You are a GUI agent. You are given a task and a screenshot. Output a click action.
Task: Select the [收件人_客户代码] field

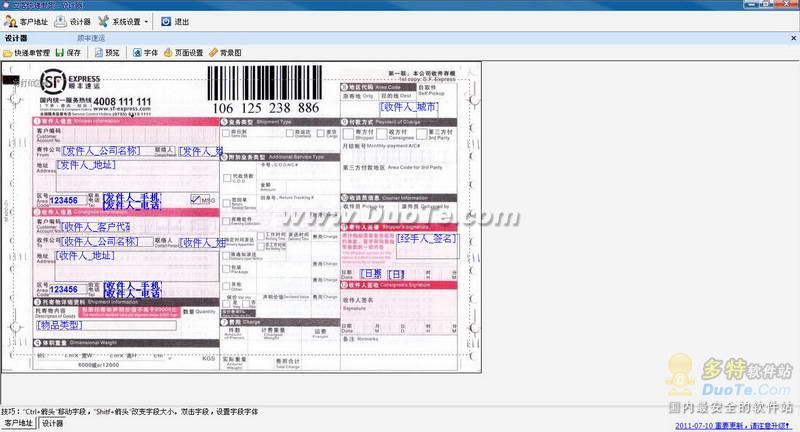95,226
